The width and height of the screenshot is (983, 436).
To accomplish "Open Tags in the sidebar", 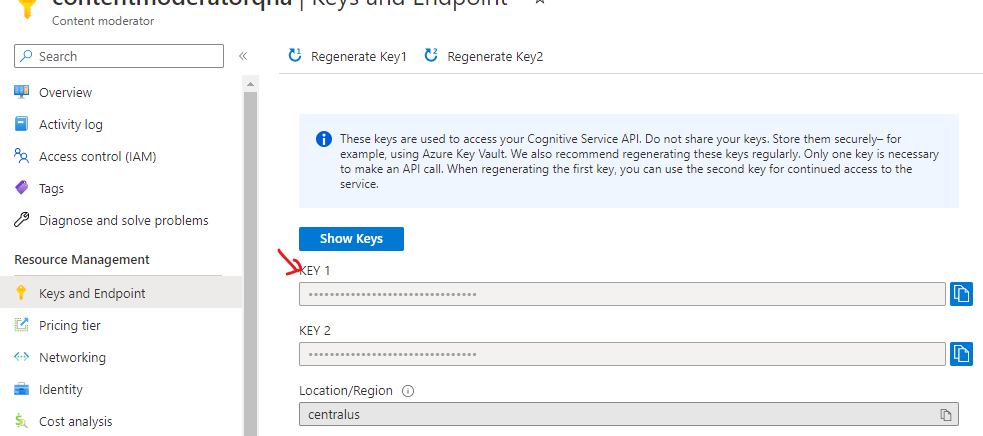I will pyautogui.click(x=51, y=188).
